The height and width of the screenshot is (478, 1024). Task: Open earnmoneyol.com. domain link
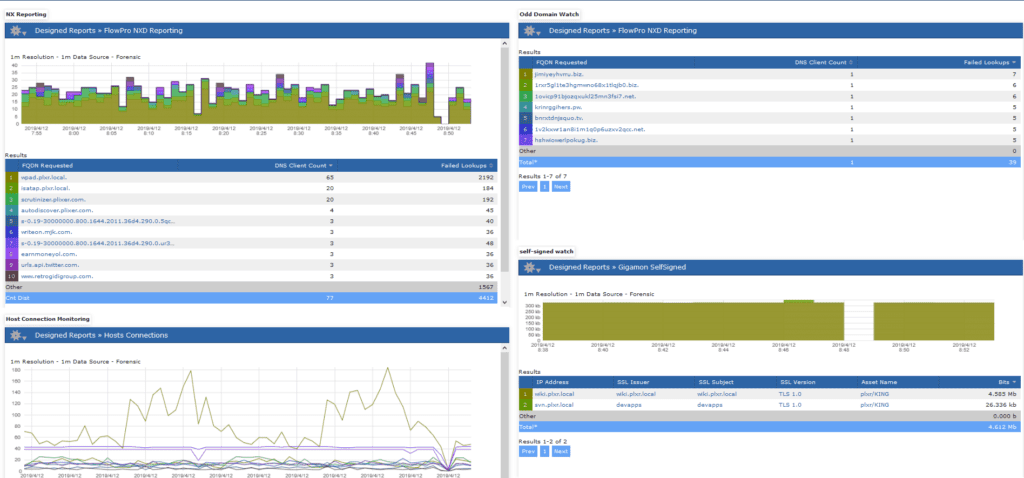click(x=49, y=254)
